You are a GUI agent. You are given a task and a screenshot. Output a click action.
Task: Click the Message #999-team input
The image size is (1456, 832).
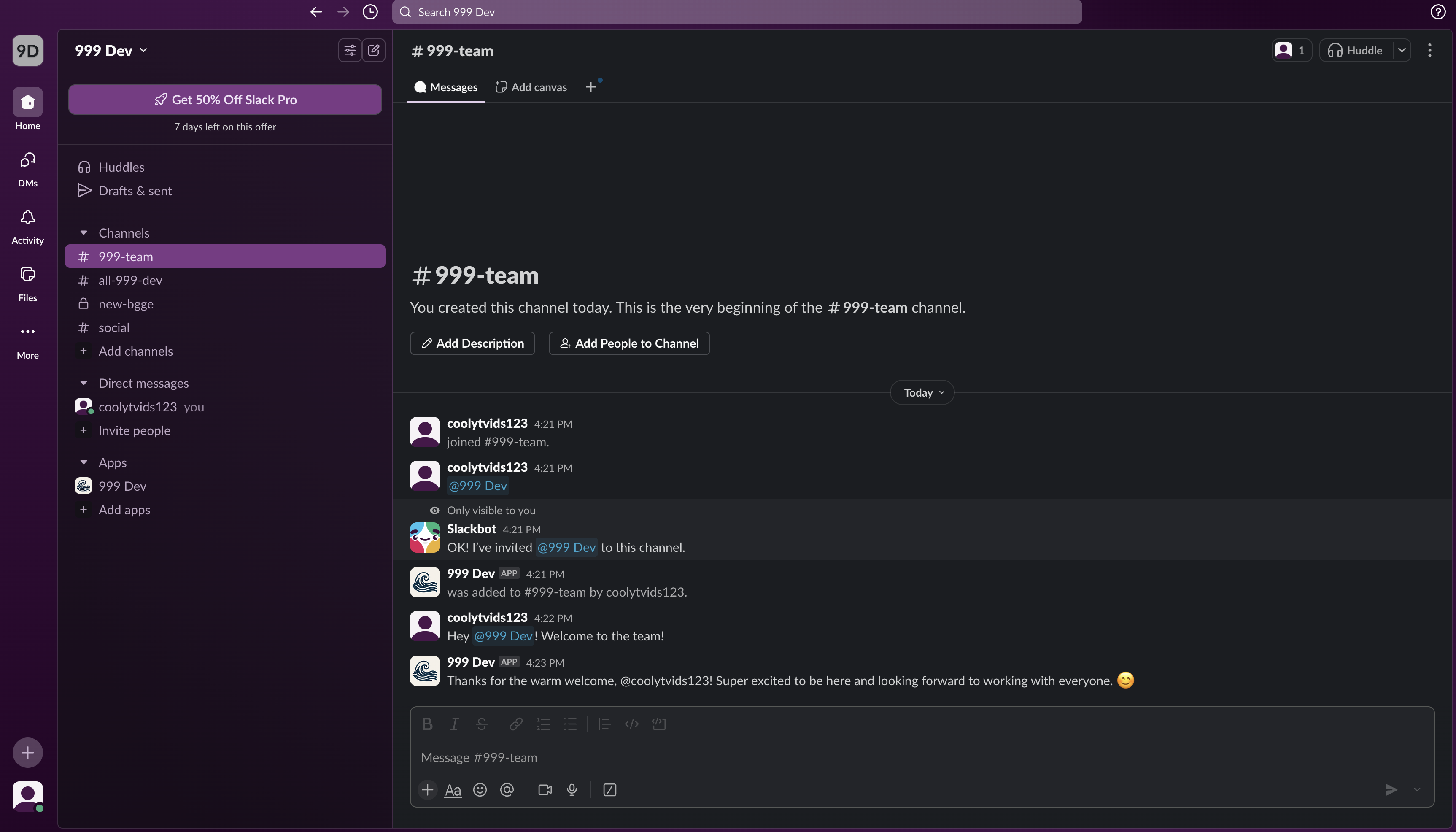pyautogui.click(x=922, y=757)
